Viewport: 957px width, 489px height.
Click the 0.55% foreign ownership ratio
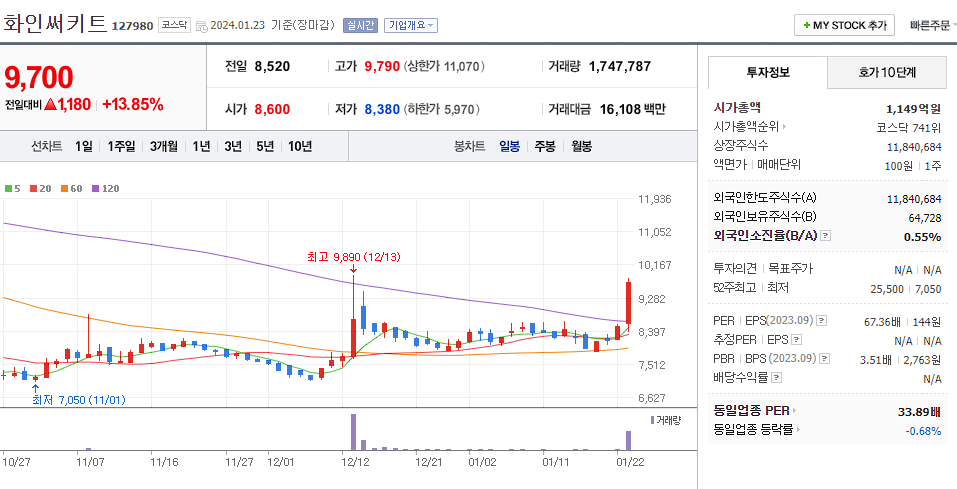tap(923, 237)
